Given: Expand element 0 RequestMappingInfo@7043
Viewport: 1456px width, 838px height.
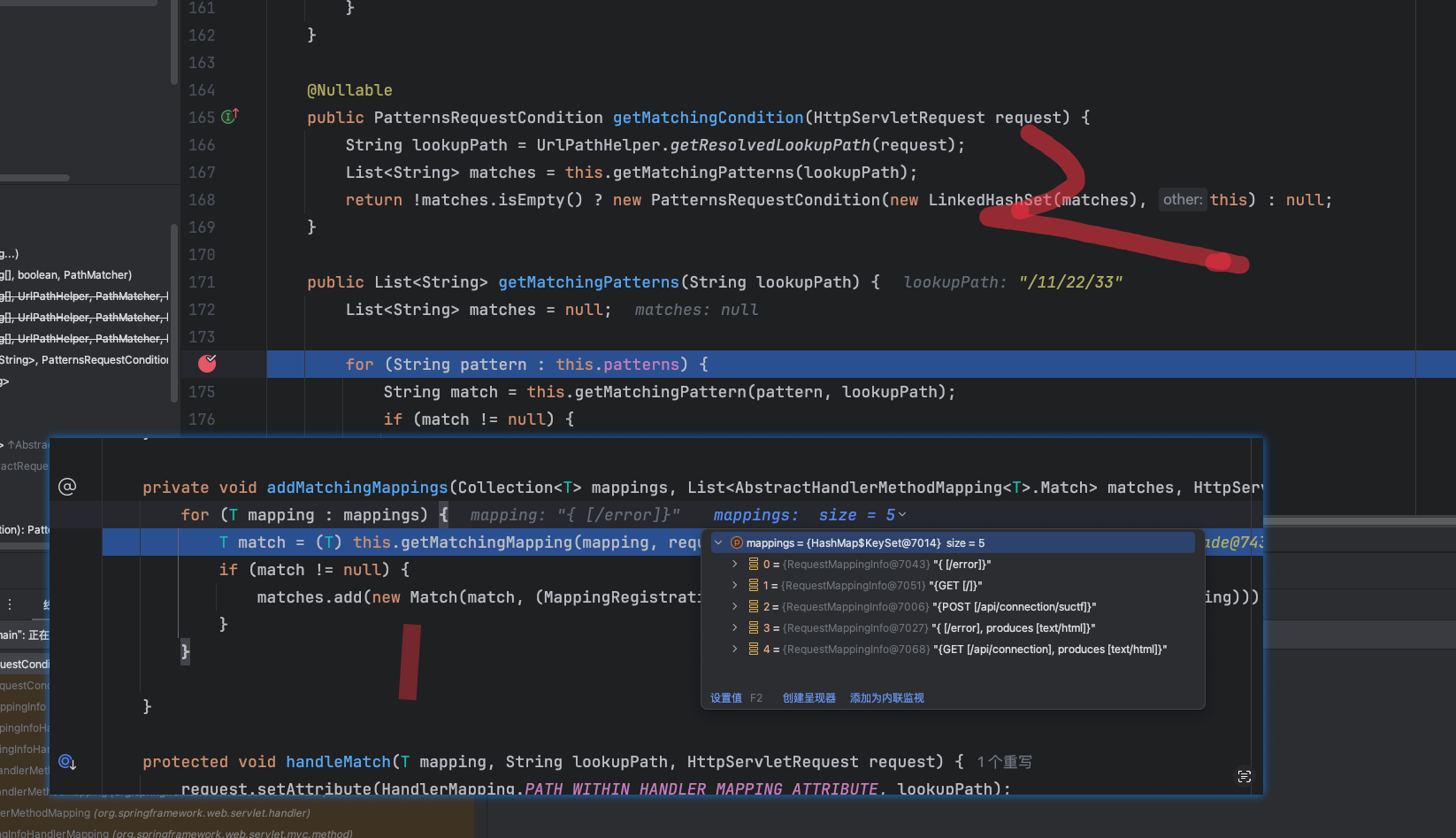Looking at the screenshot, I should coord(734,565).
